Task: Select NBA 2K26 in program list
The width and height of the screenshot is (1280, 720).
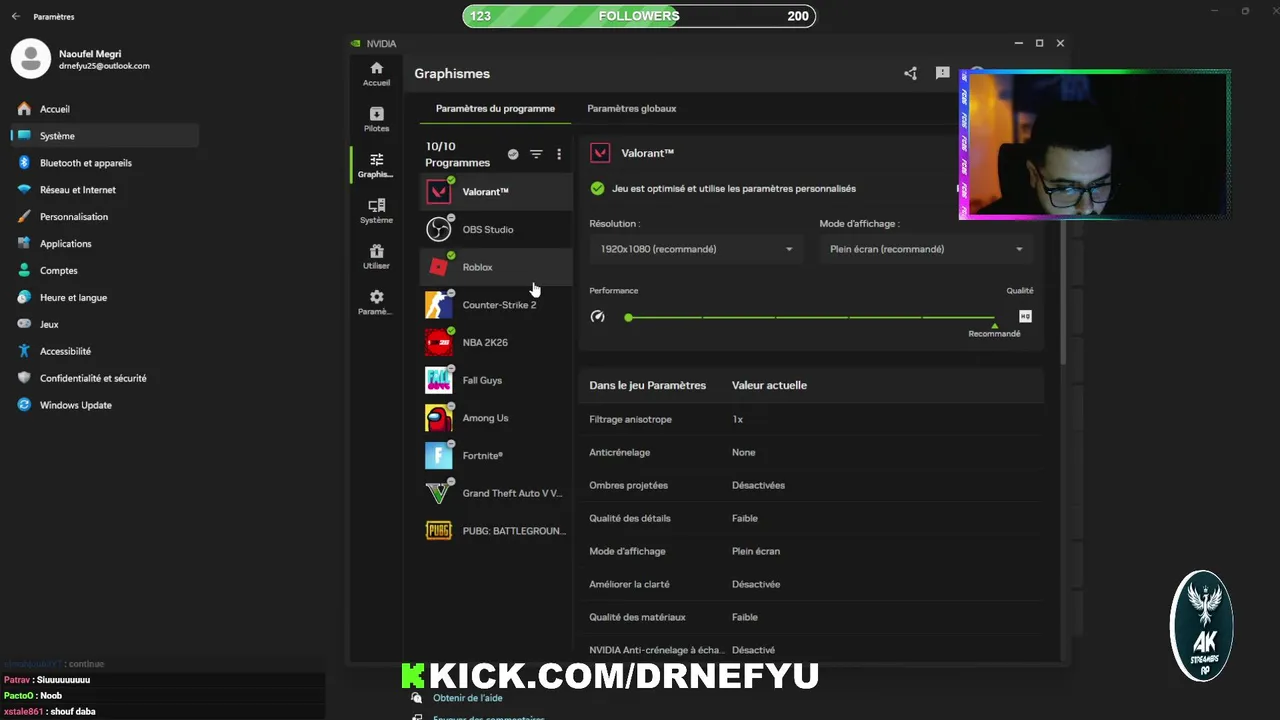Action: tap(496, 342)
